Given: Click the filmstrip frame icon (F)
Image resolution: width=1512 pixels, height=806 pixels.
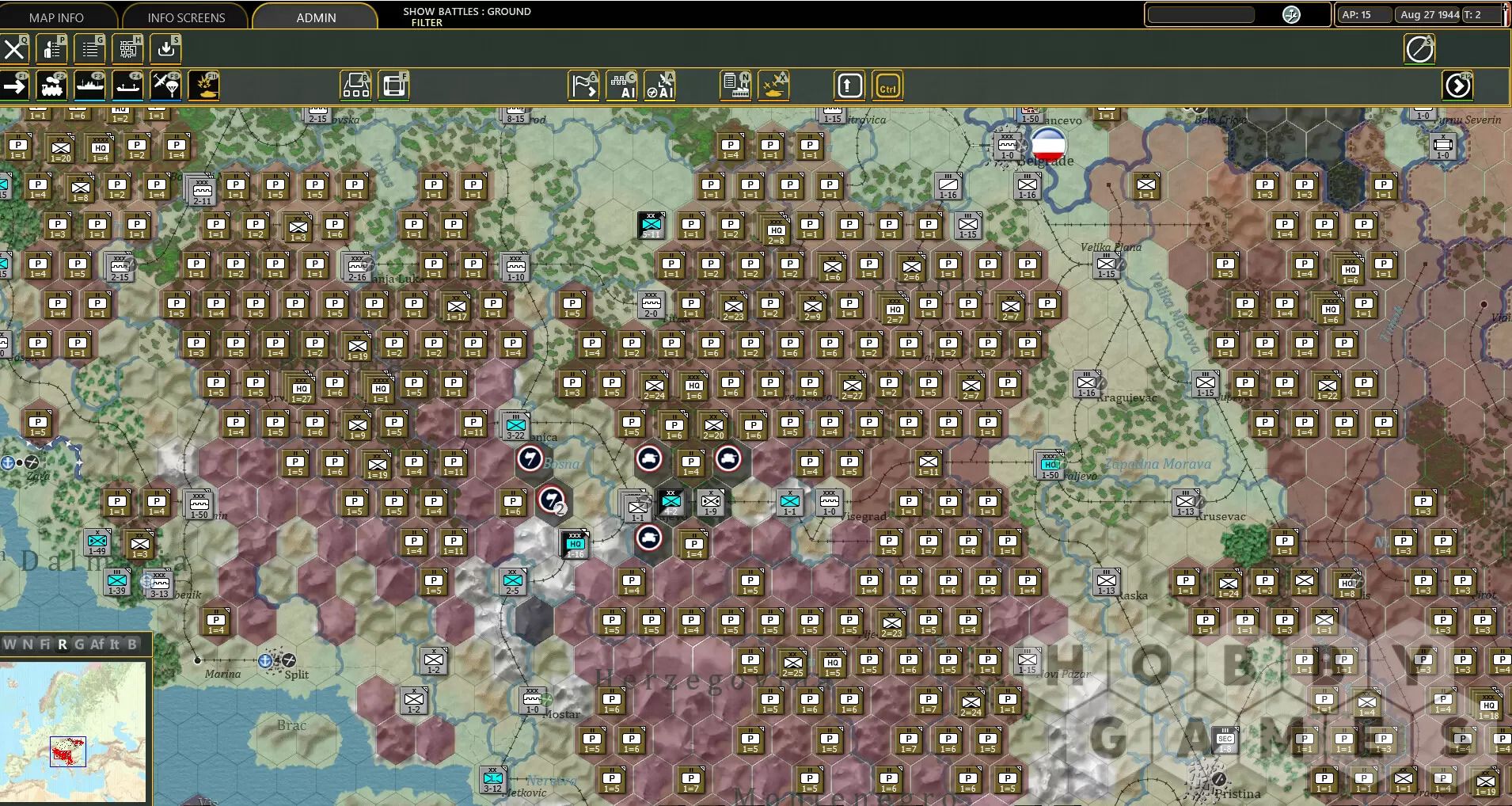Looking at the screenshot, I should point(394,86).
